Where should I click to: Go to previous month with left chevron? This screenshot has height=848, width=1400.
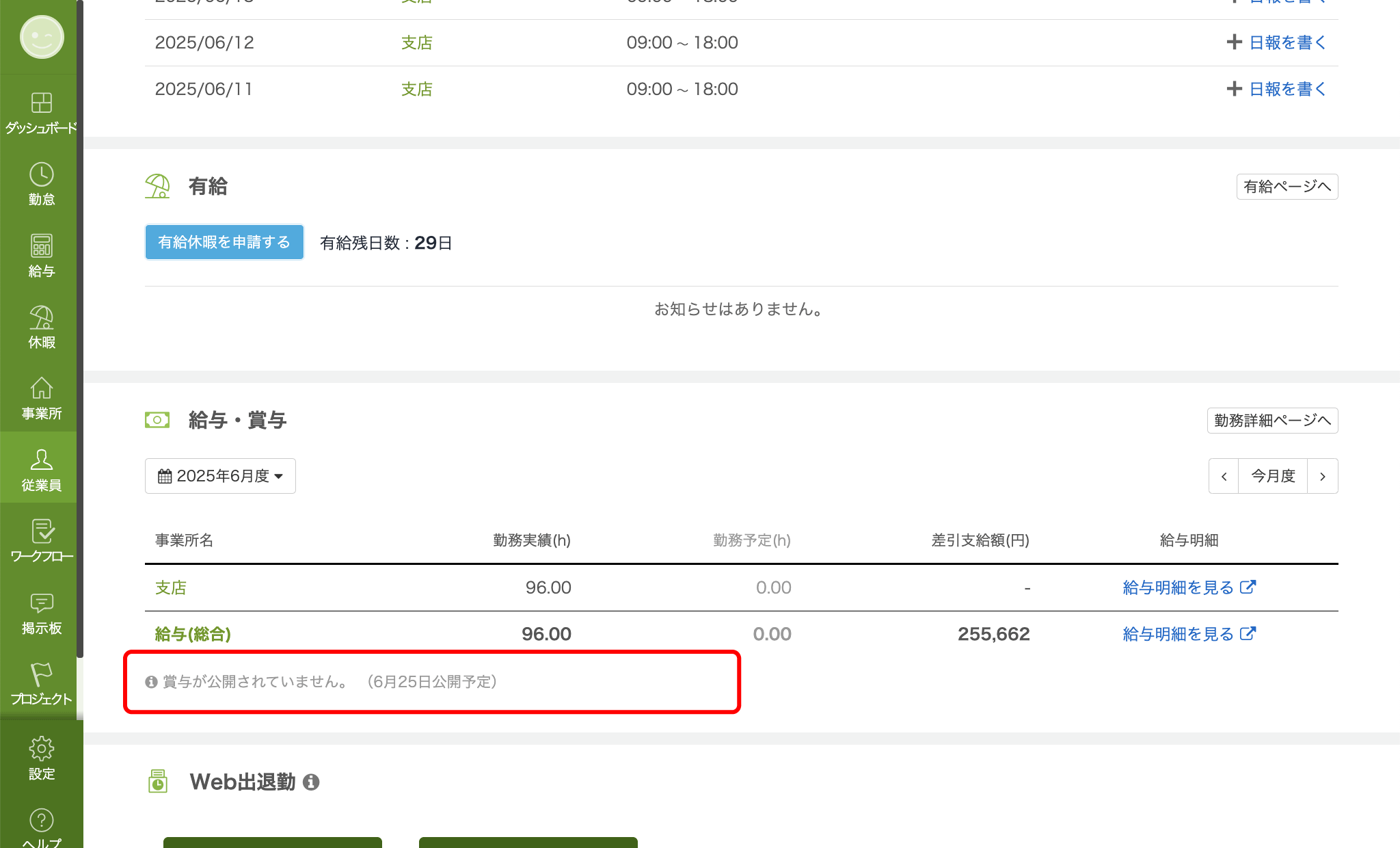(1224, 476)
